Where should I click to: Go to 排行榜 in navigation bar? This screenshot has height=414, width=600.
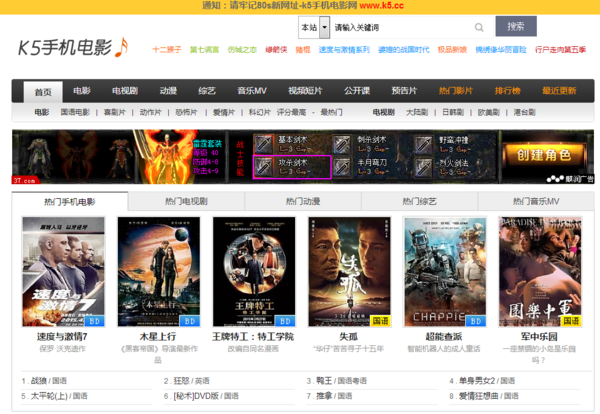[x=508, y=91]
